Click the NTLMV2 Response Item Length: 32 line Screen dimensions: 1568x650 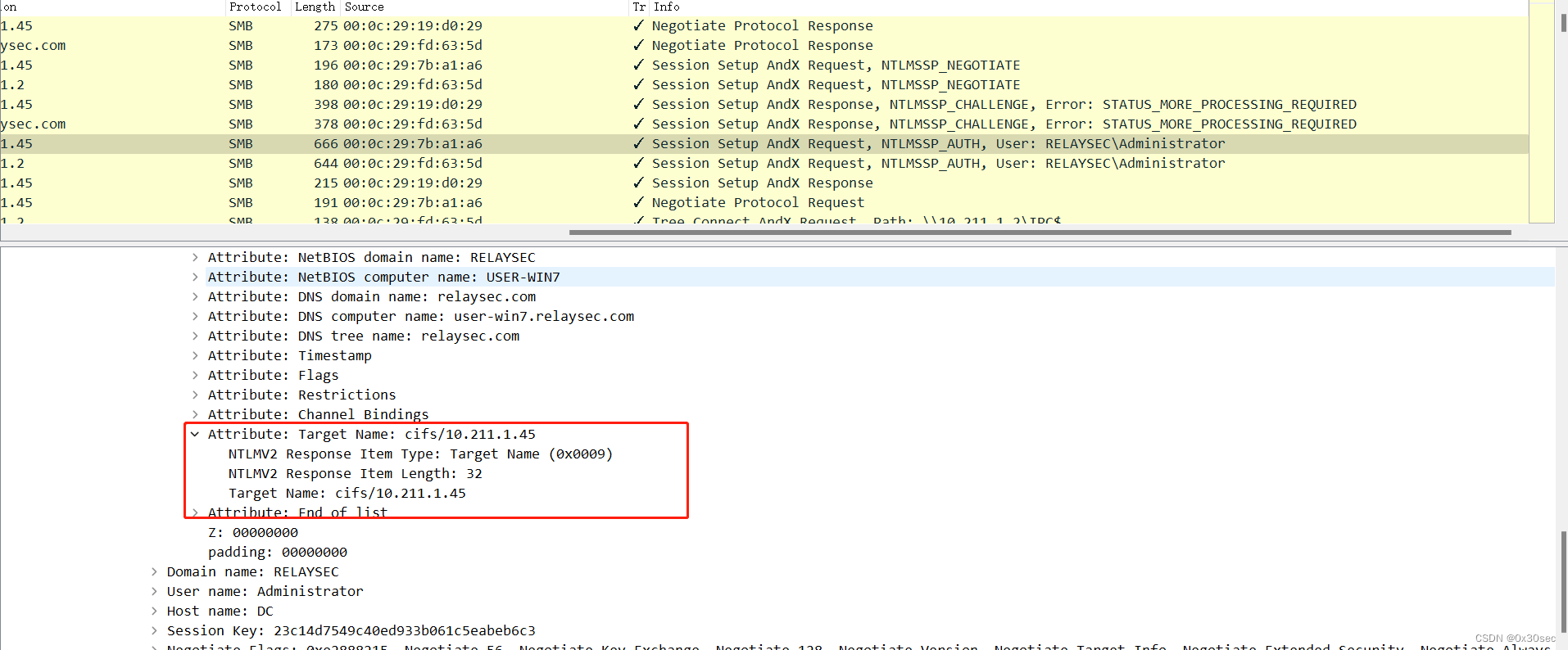pyautogui.click(x=355, y=473)
